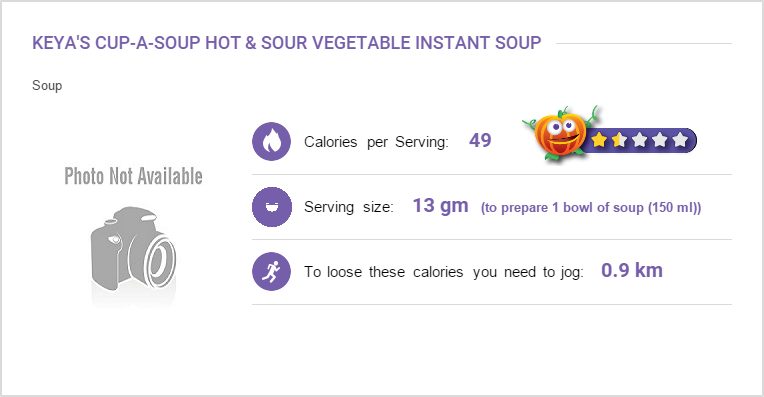This screenshot has width=764, height=397.
Task: Click the Keya's Cup-A-Soup product title
Action: pyautogui.click(x=286, y=43)
